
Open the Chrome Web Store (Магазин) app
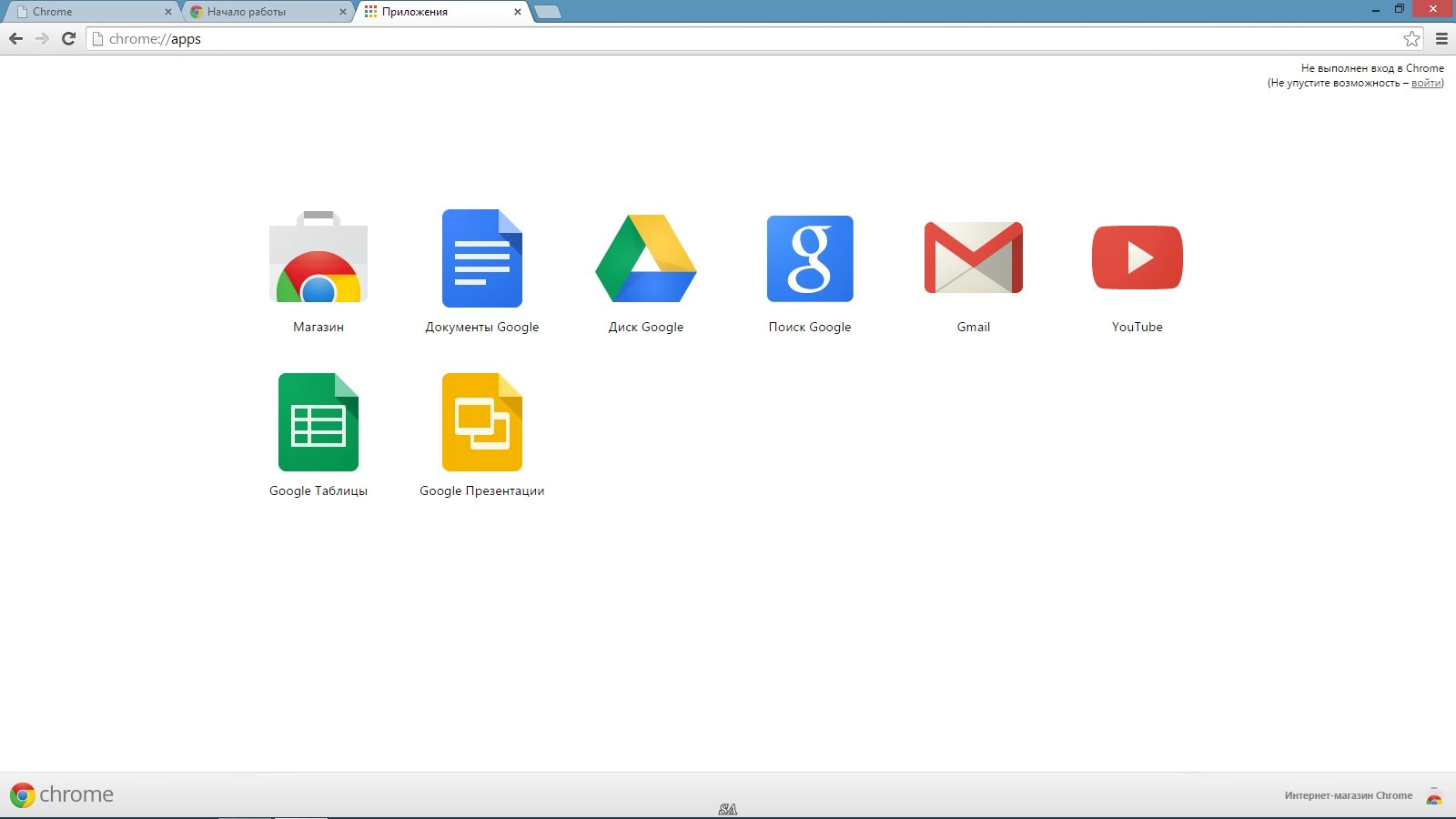pos(318,258)
